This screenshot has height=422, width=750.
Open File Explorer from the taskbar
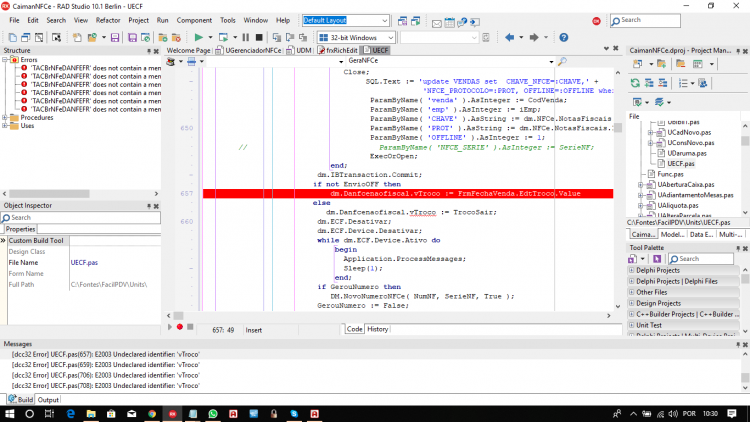[x=91, y=414]
